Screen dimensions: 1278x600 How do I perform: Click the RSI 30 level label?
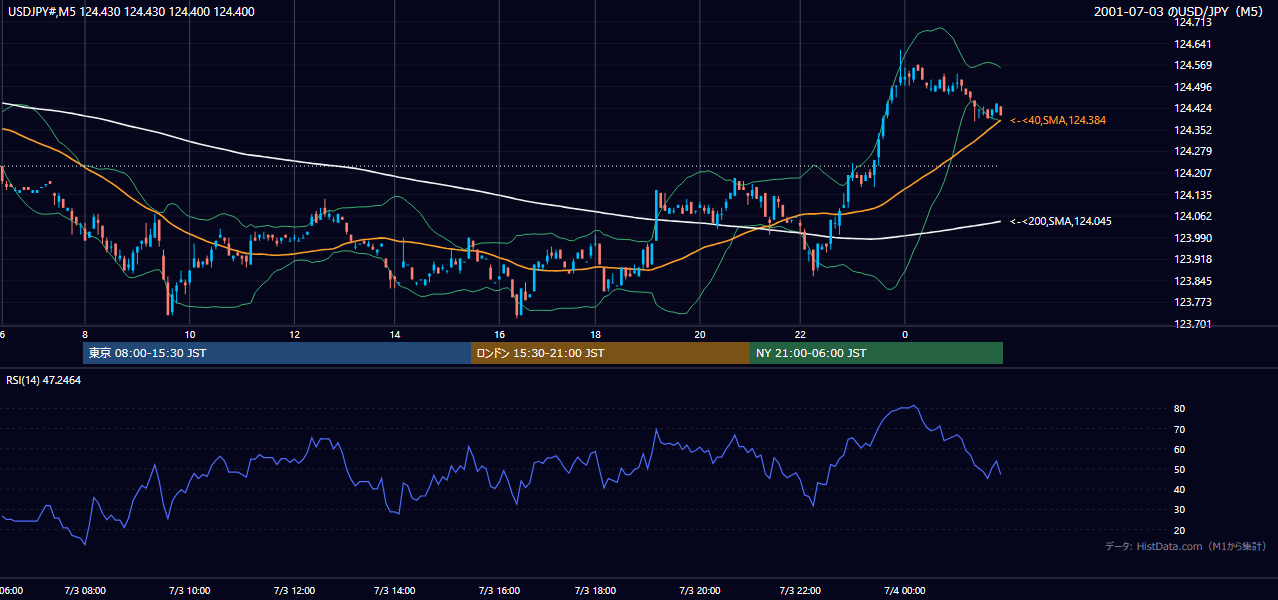coord(1180,510)
